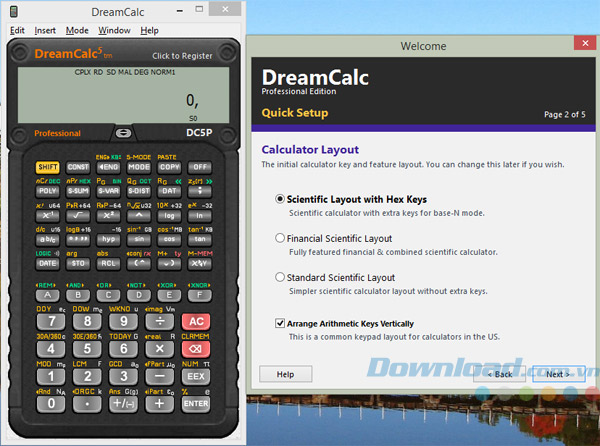
Task: Click the multiply key
Action: [x=160, y=349]
